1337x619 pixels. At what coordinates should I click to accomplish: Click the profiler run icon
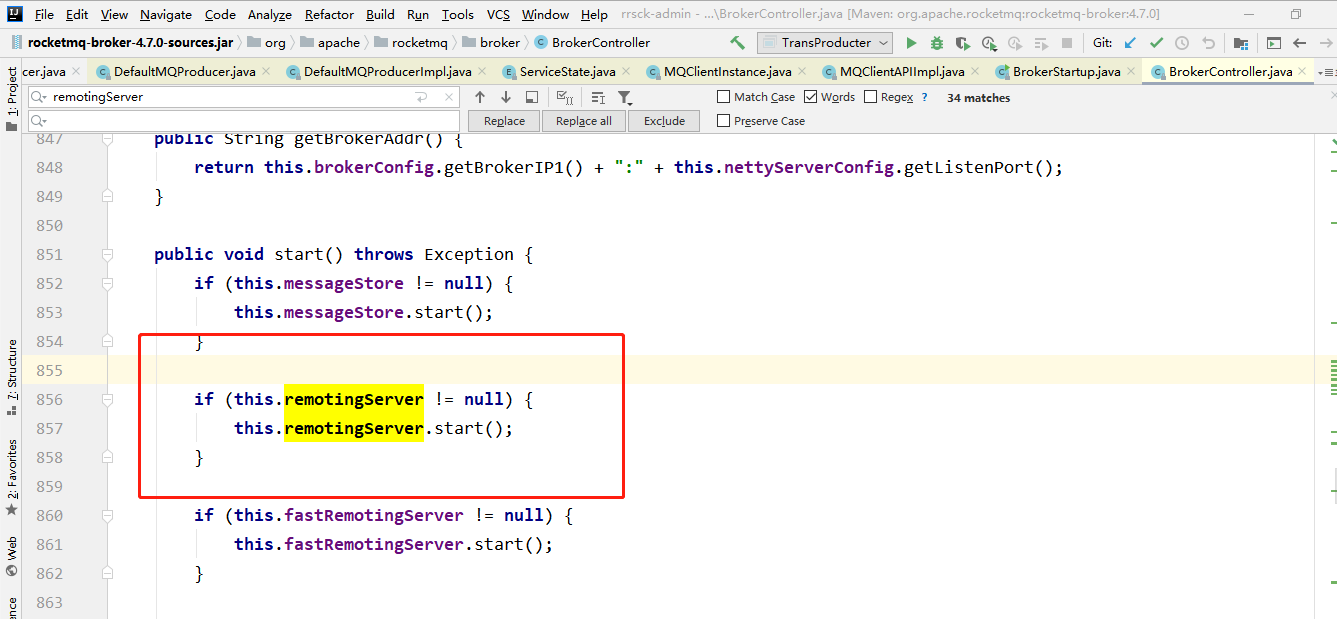point(989,43)
